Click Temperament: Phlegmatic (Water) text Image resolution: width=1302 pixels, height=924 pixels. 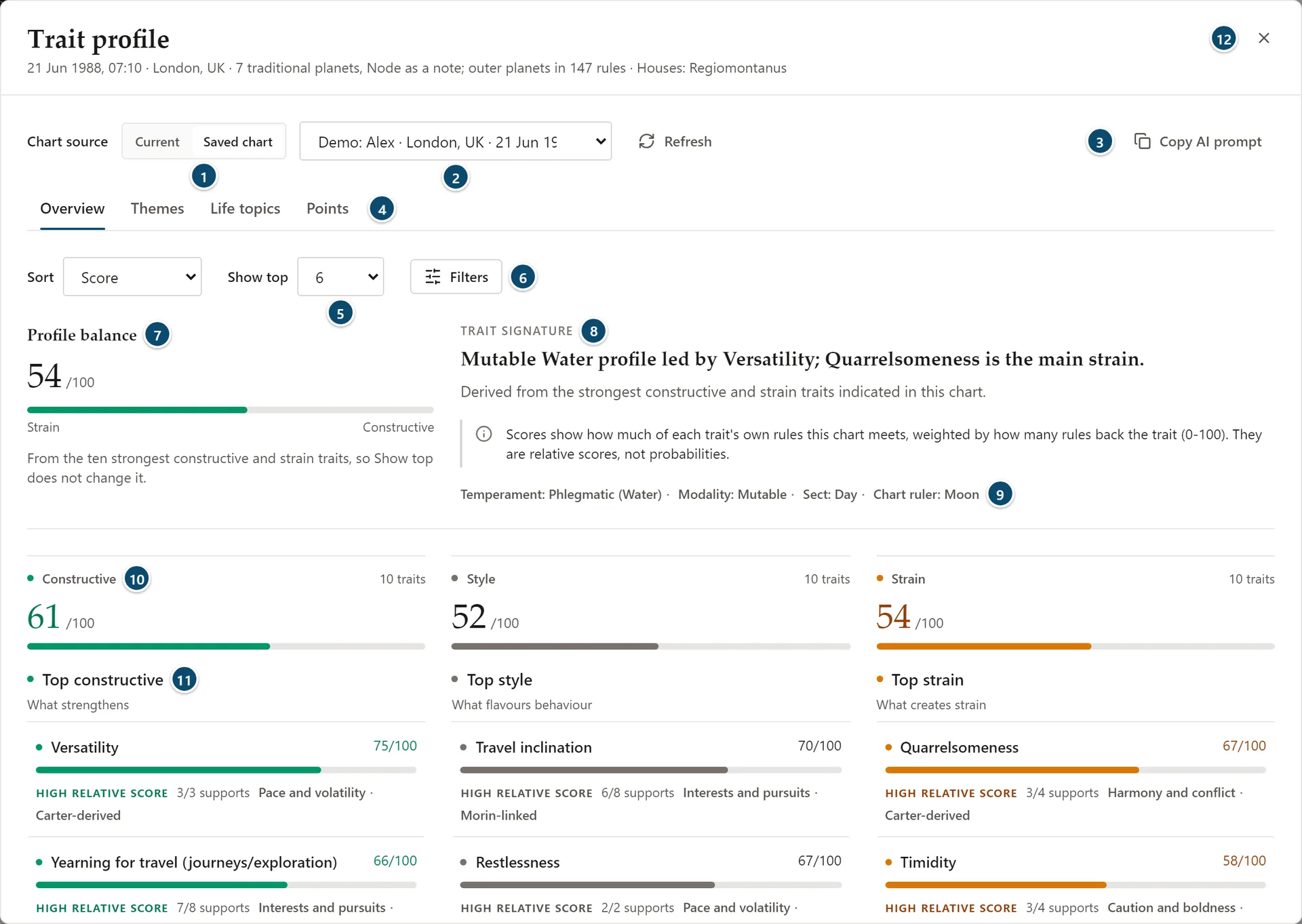click(561, 494)
